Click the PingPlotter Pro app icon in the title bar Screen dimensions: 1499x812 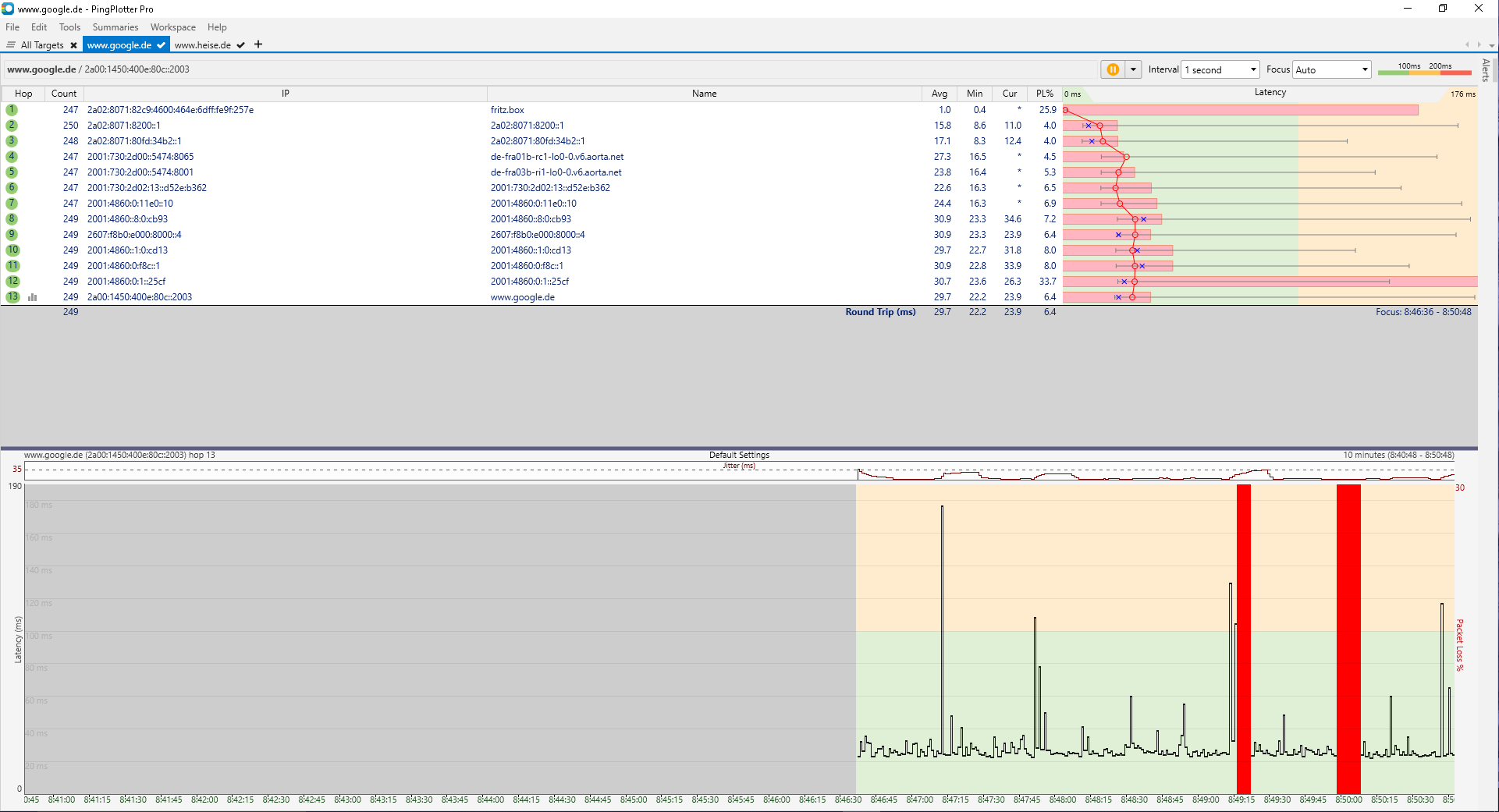point(8,9)
